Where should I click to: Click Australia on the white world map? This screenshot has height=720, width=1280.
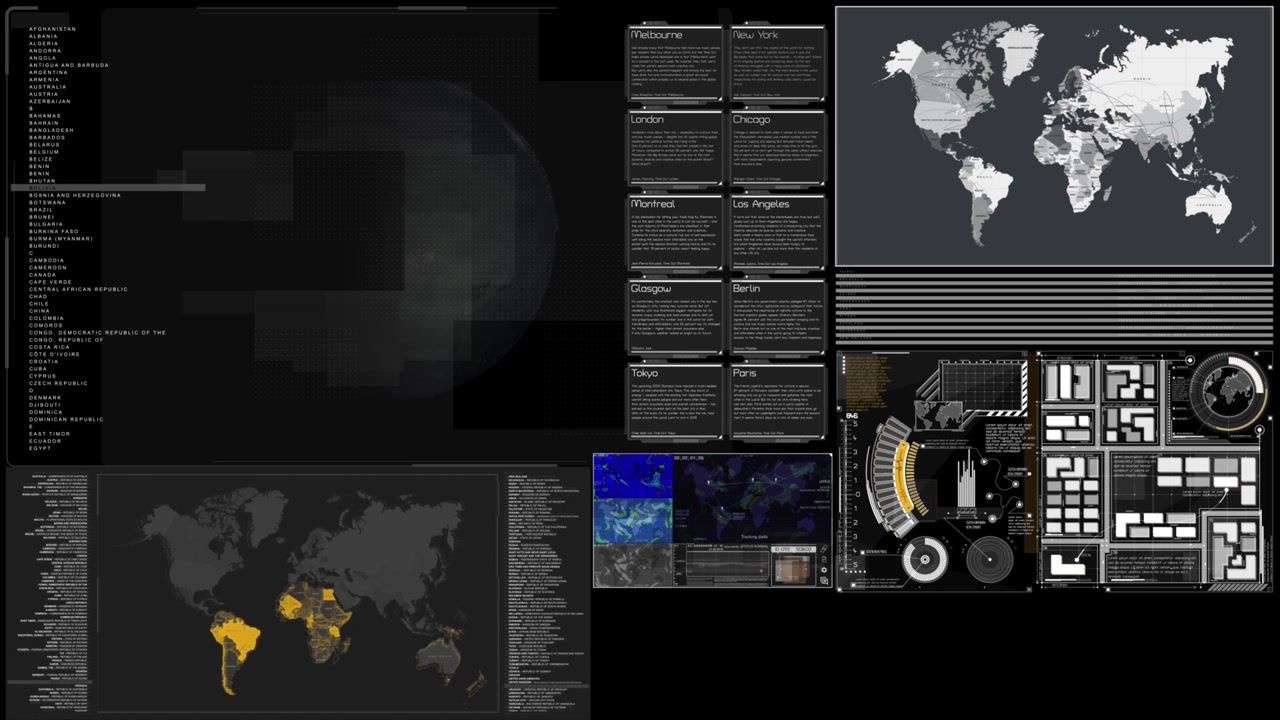(x=1208, y=207)
